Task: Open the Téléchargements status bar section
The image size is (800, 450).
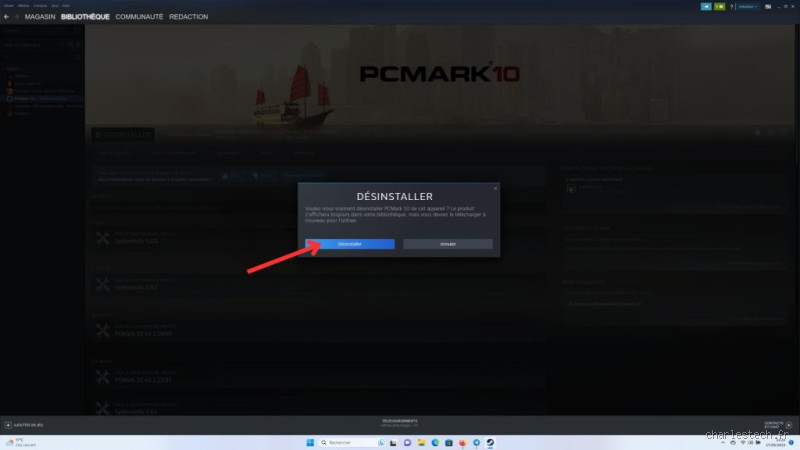Action: [x=399, y=423]
